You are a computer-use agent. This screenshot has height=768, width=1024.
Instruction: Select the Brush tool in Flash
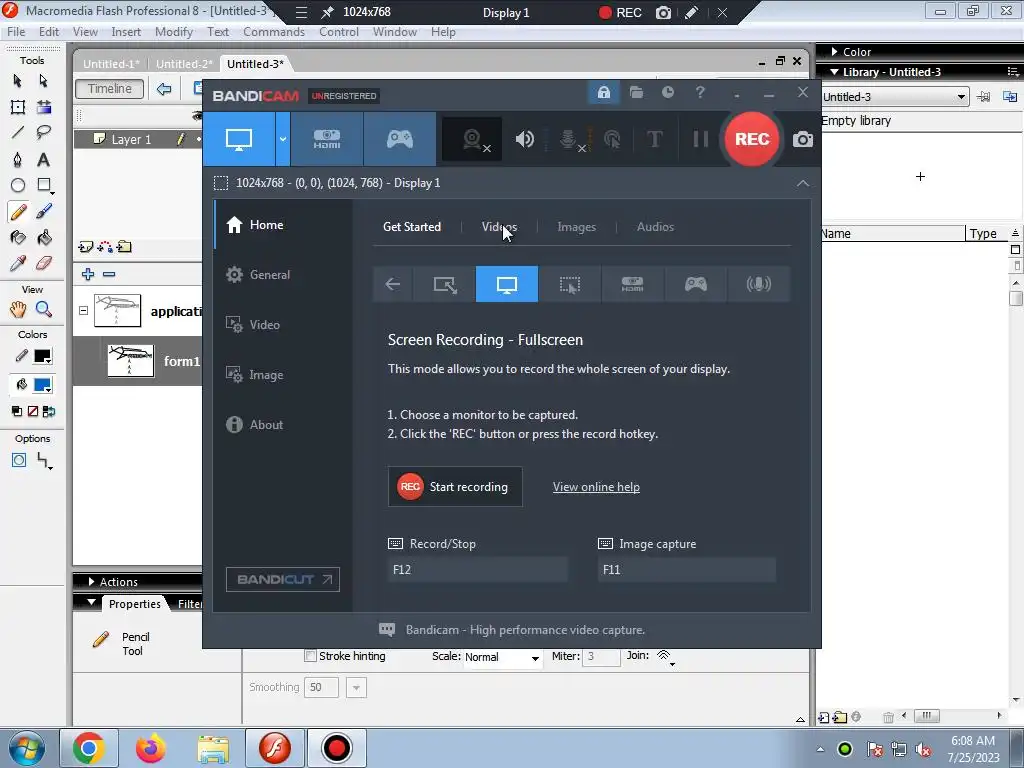click(x=43, y=212)
